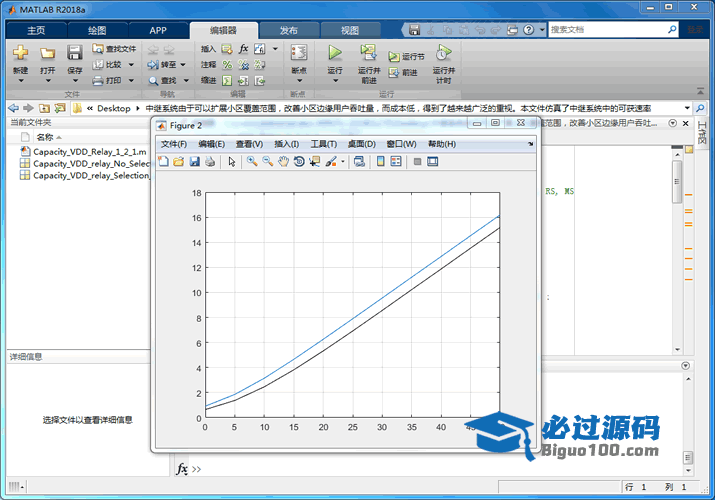The width and height of the screenshot is (715, 500).
Task: Click the Print Figure icon in figure toolbar
Action: point(209,161)
